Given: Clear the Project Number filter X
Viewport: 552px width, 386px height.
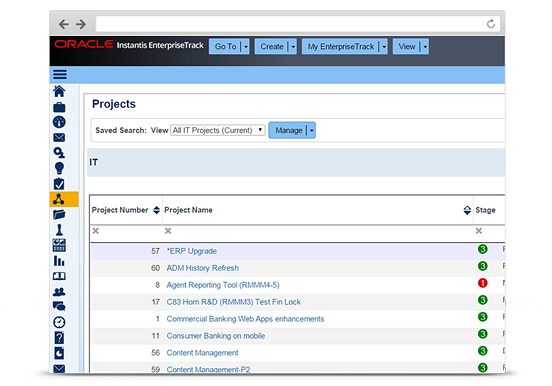Looking at the screenshot, I should click(96, 231).
